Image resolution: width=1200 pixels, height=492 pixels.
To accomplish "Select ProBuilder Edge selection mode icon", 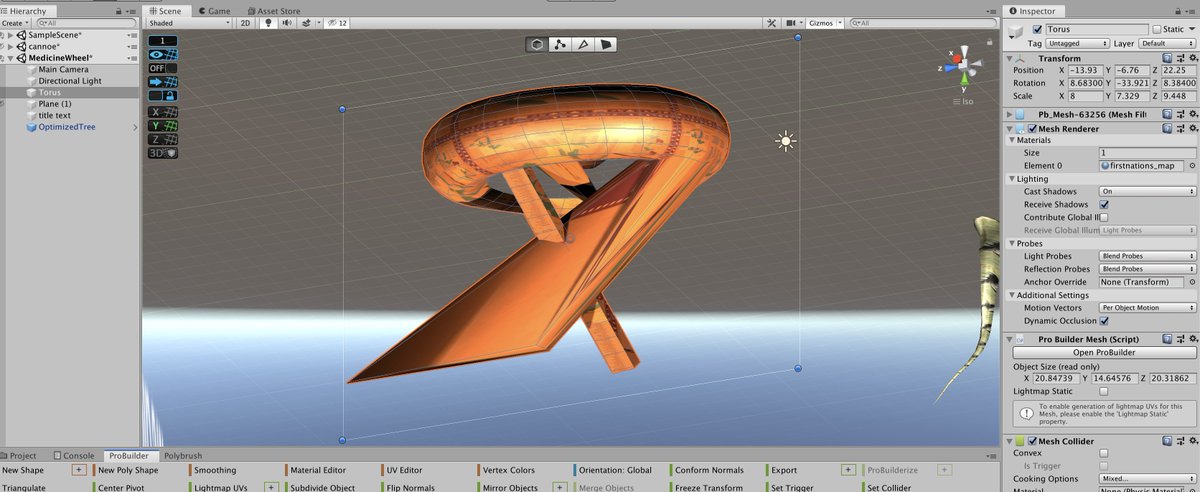I will 584,44.
